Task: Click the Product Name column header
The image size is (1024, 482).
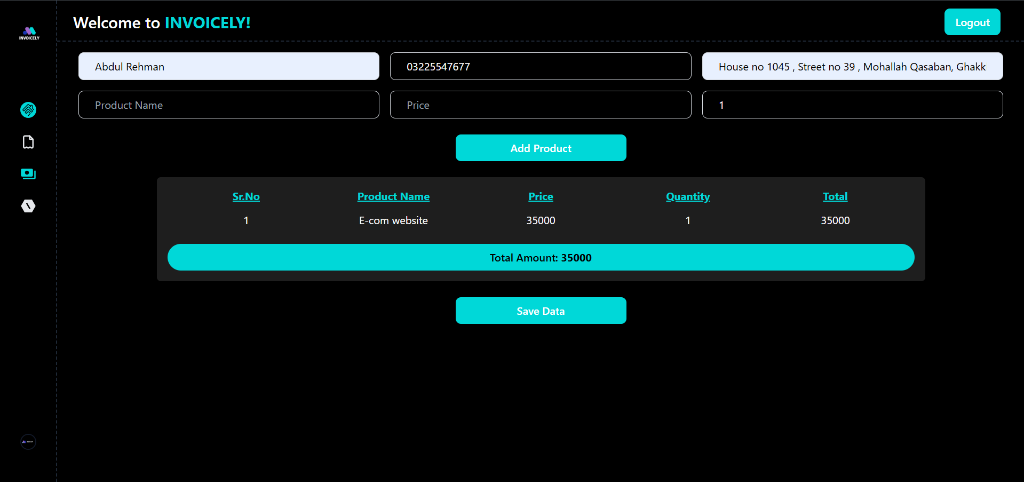Action: point(394,197)
